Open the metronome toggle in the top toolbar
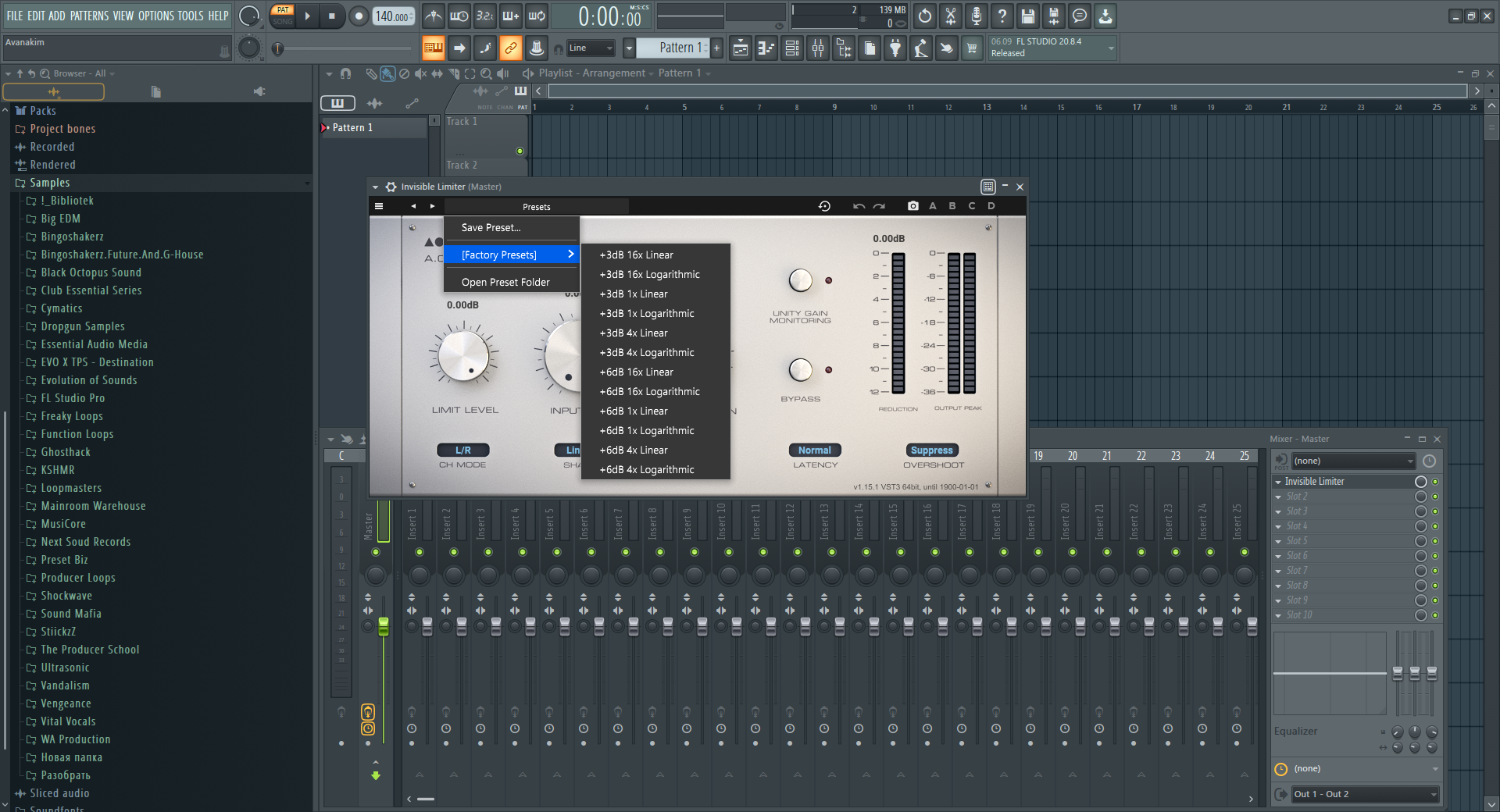Screen dimensions: 1500x812 [x=433, y=16]
